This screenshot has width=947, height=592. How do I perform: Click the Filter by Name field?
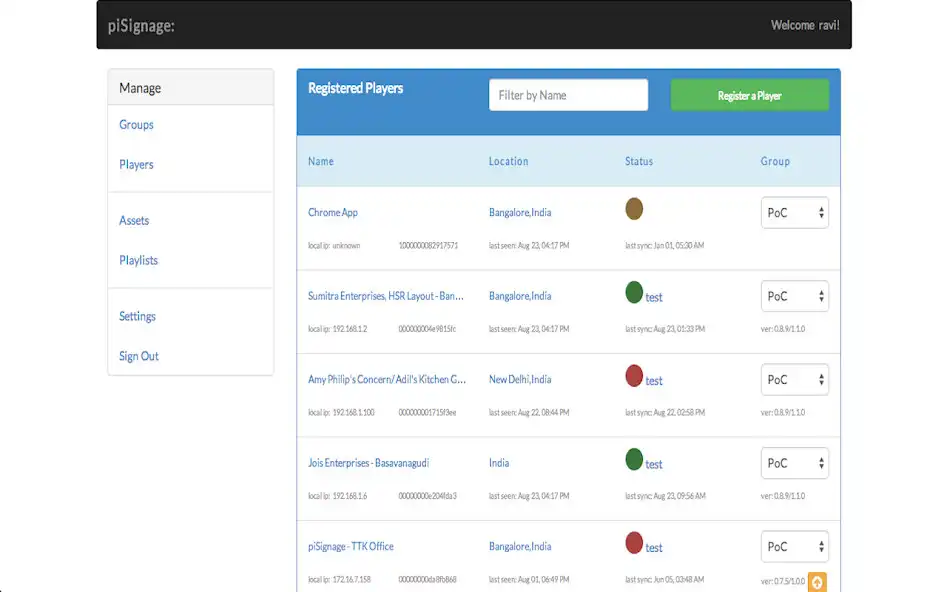click(x=568, y=96)
